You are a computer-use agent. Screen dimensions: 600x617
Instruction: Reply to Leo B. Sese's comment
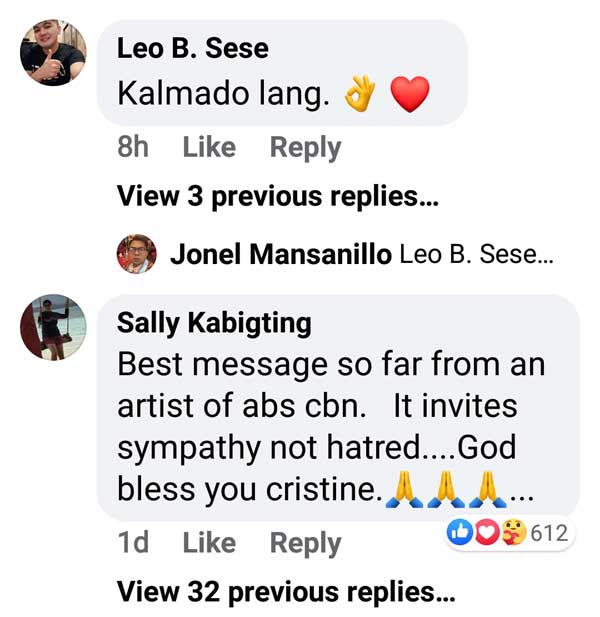point(305,148)
